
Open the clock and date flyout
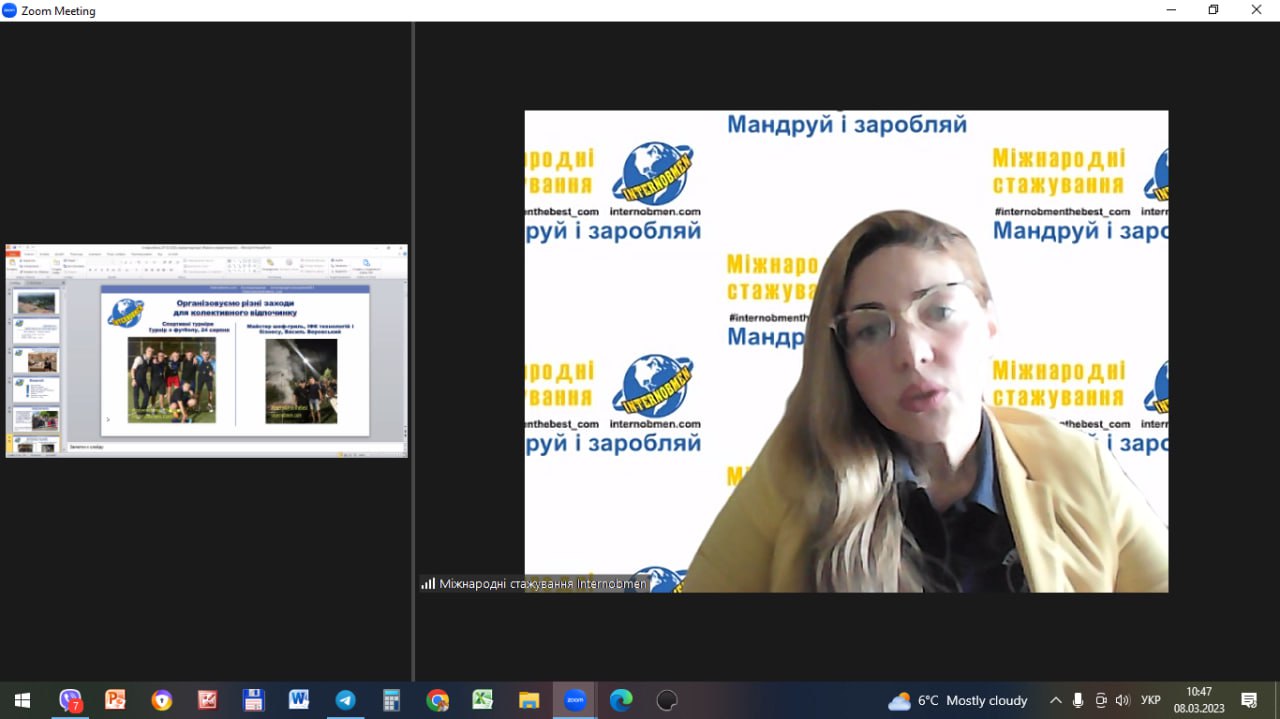tap(1198, 700)
